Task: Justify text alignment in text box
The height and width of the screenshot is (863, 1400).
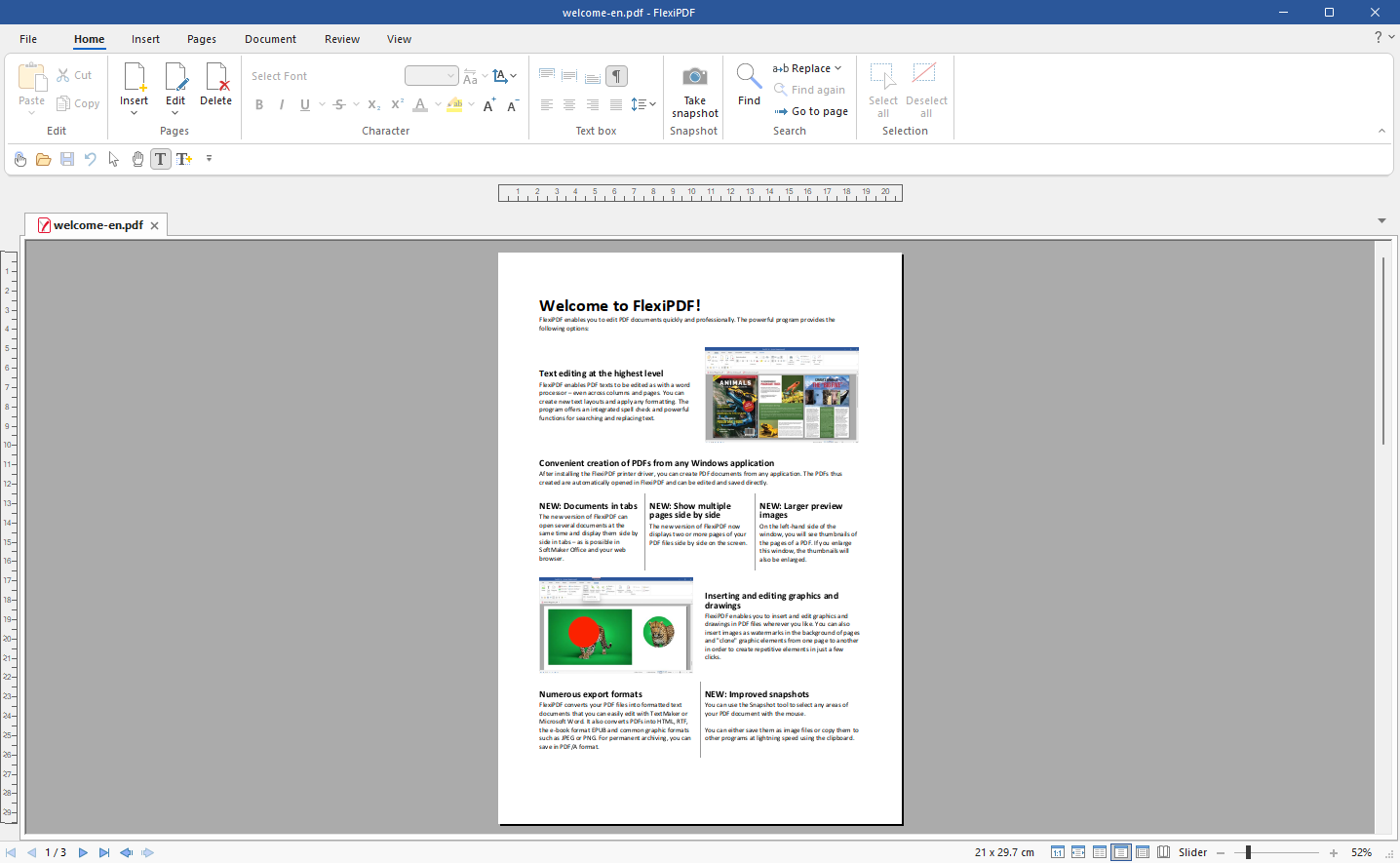Action: coord(616,104)
